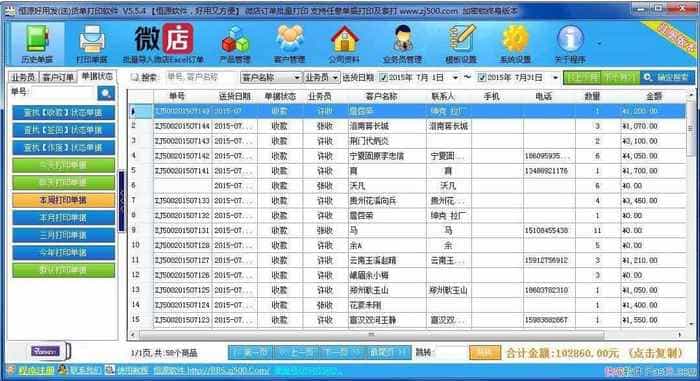This screenshot has height=381, width=700.
Task: Click in the 单号 input field
Action: click(x=64, y=92)
